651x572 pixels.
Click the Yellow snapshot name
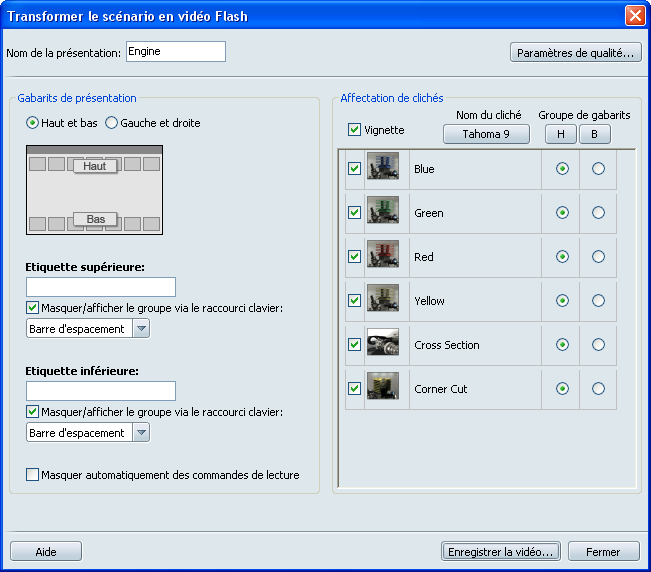tap(429, 301)
